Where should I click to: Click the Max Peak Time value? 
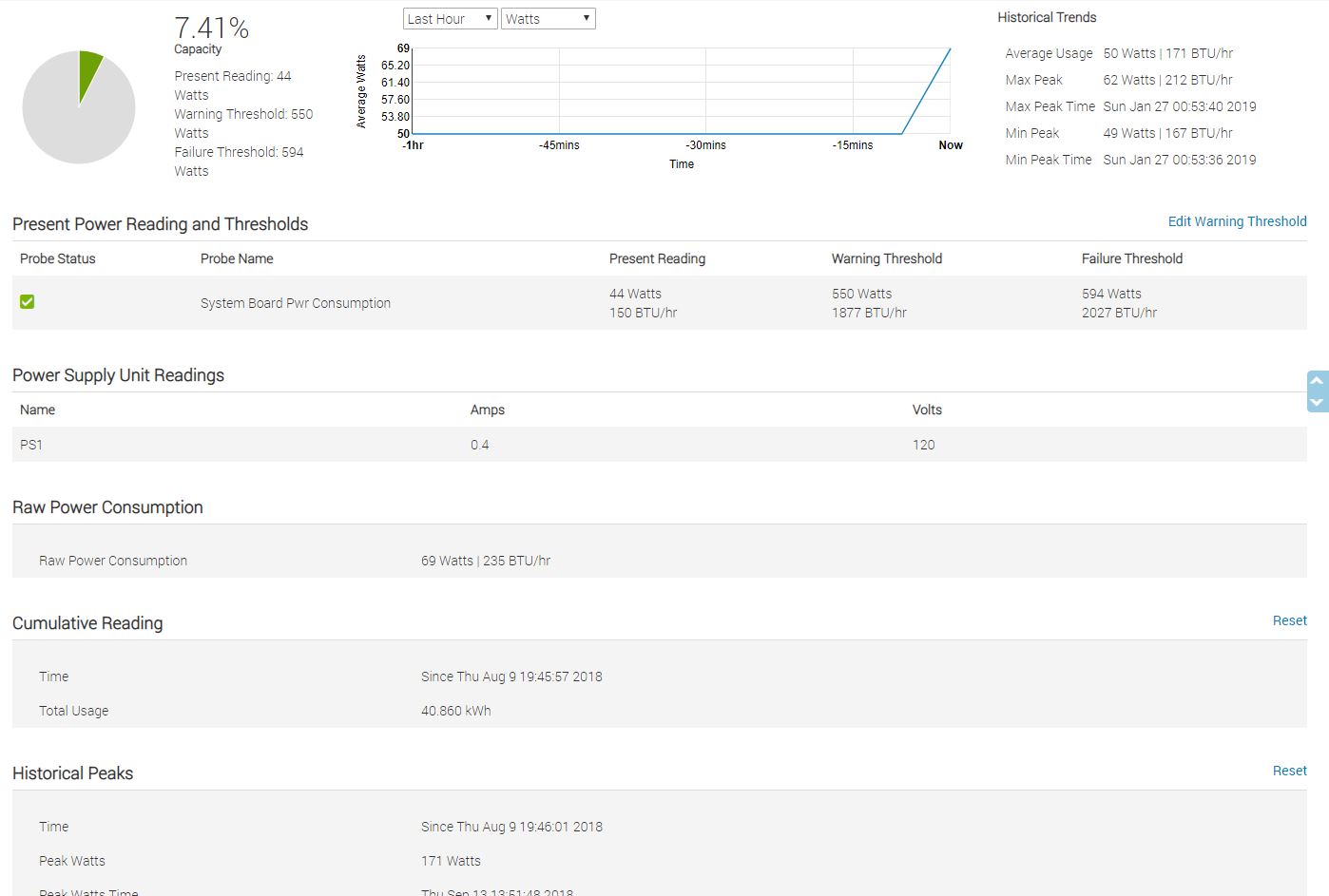click(x=1179, y=106)
